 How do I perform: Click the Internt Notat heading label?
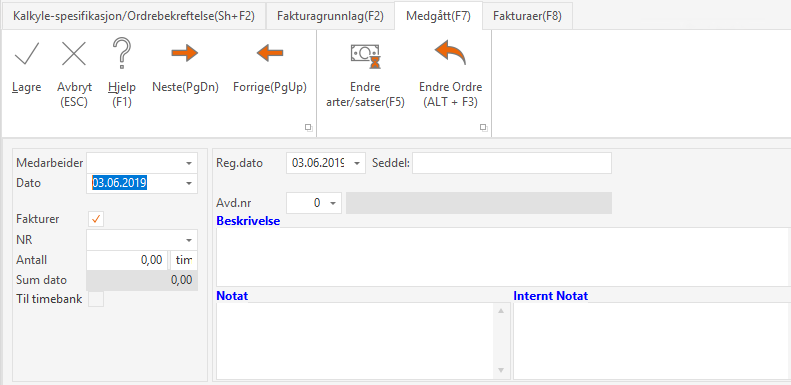[x=550, y=296]
